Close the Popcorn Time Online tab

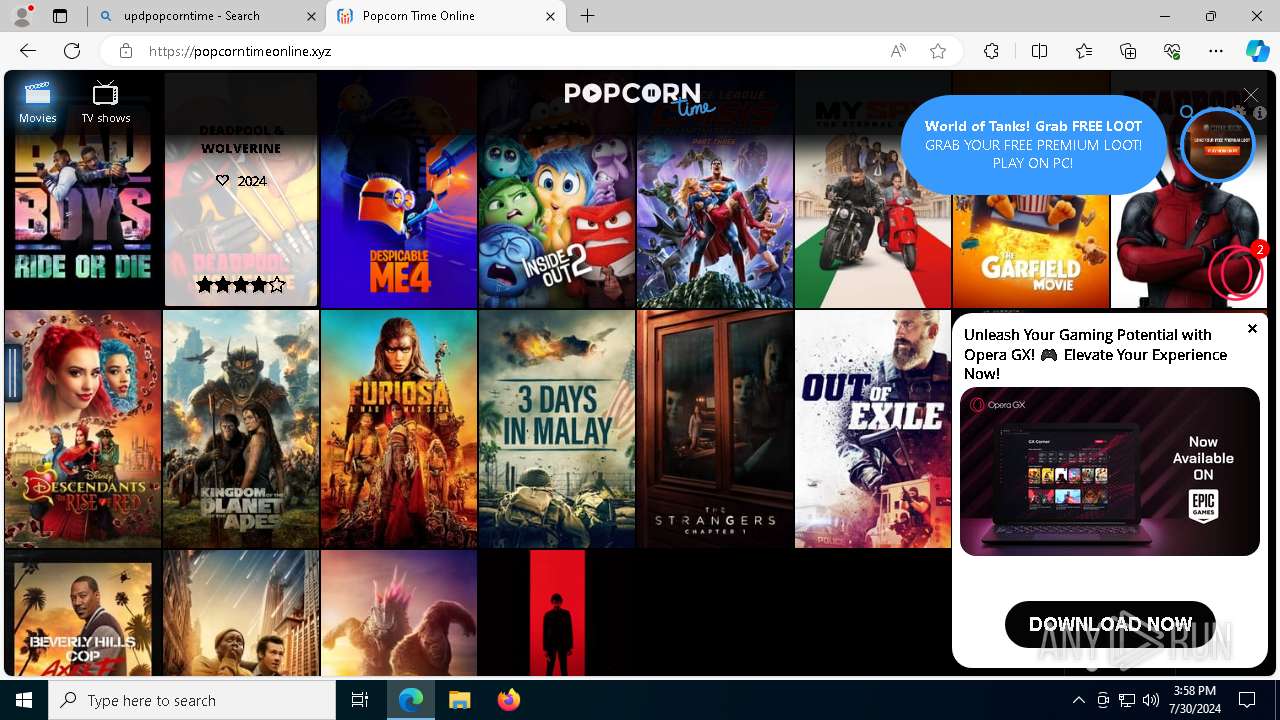click(551, 16)
